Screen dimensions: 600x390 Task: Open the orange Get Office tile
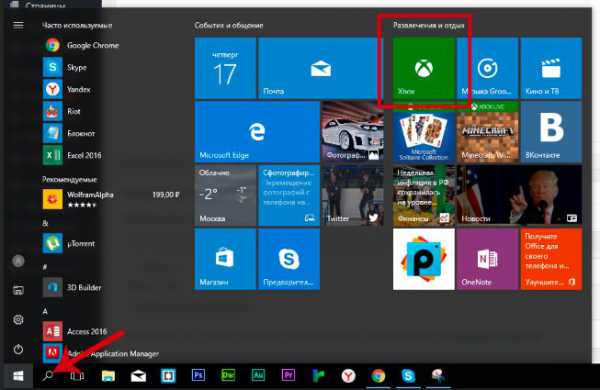(x=551, y=259)
